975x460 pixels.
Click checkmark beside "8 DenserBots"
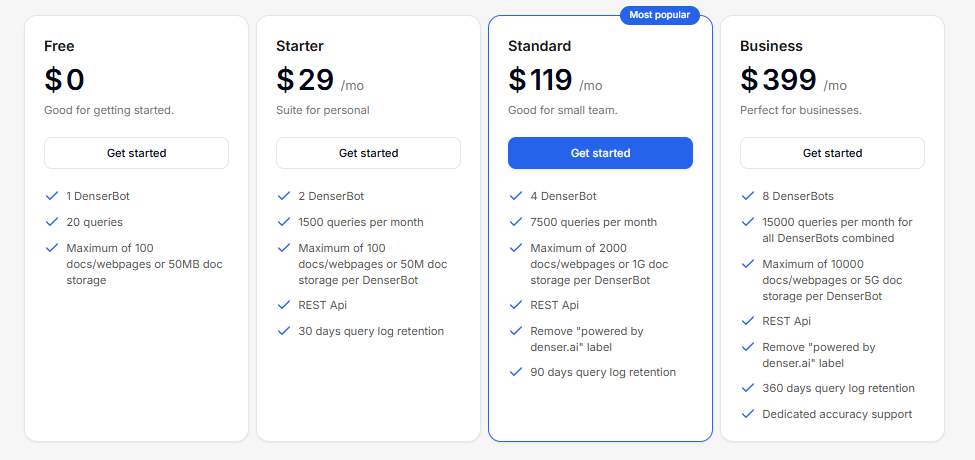click(x=747, y=196)
